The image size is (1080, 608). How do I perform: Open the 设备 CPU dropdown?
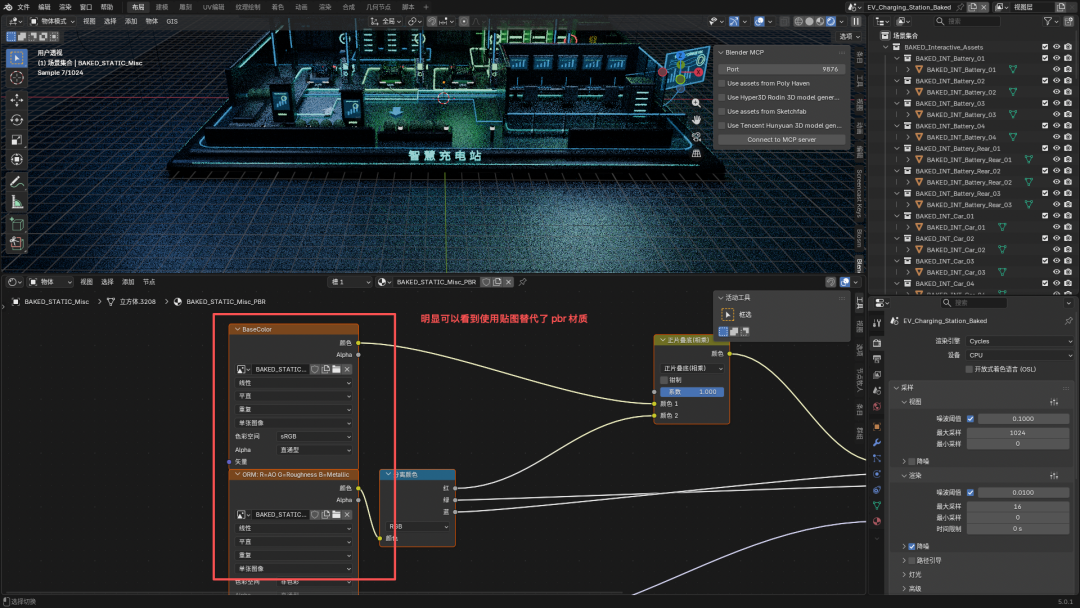click(1019, 355)
